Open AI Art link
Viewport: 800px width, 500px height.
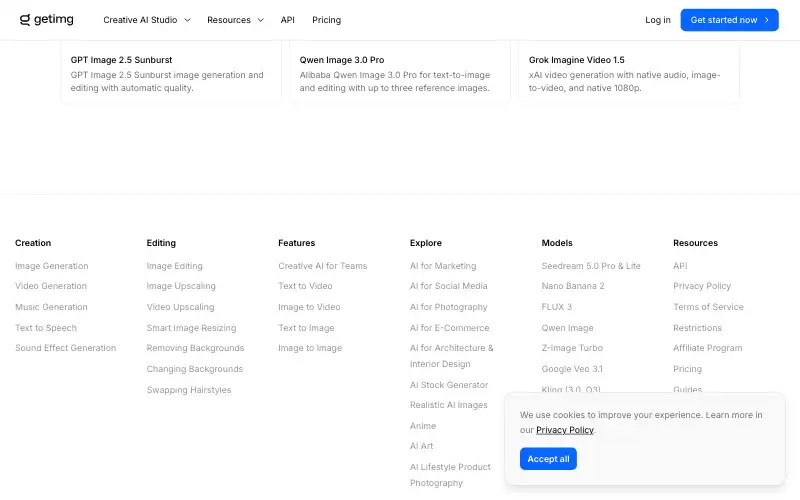(x=421, y=446)
